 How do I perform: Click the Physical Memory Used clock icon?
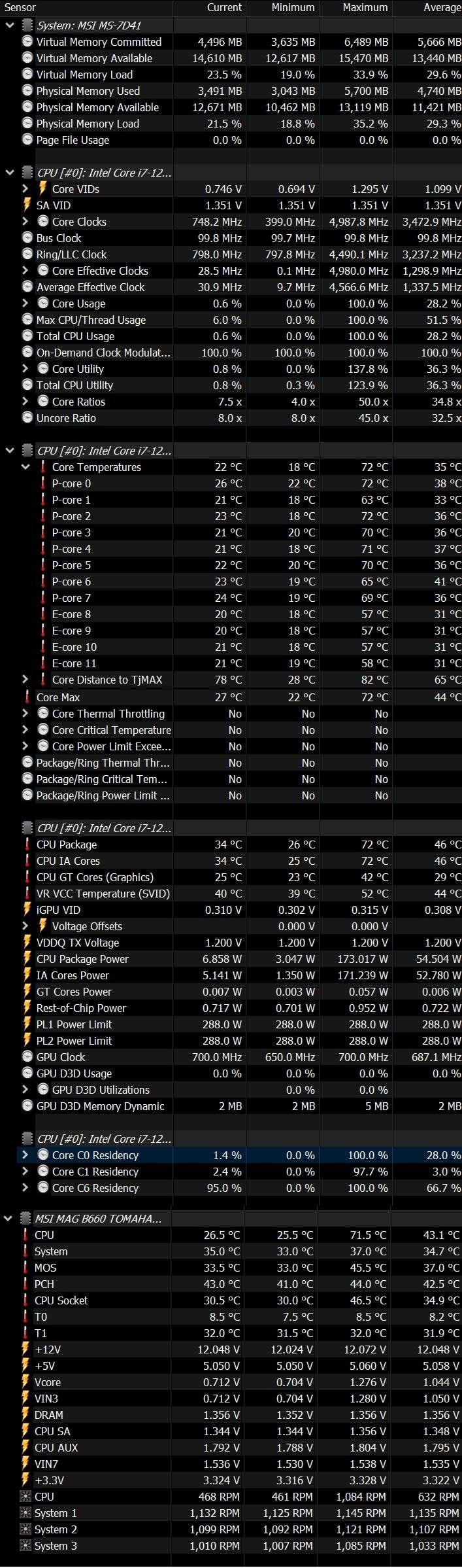[27, 91]
